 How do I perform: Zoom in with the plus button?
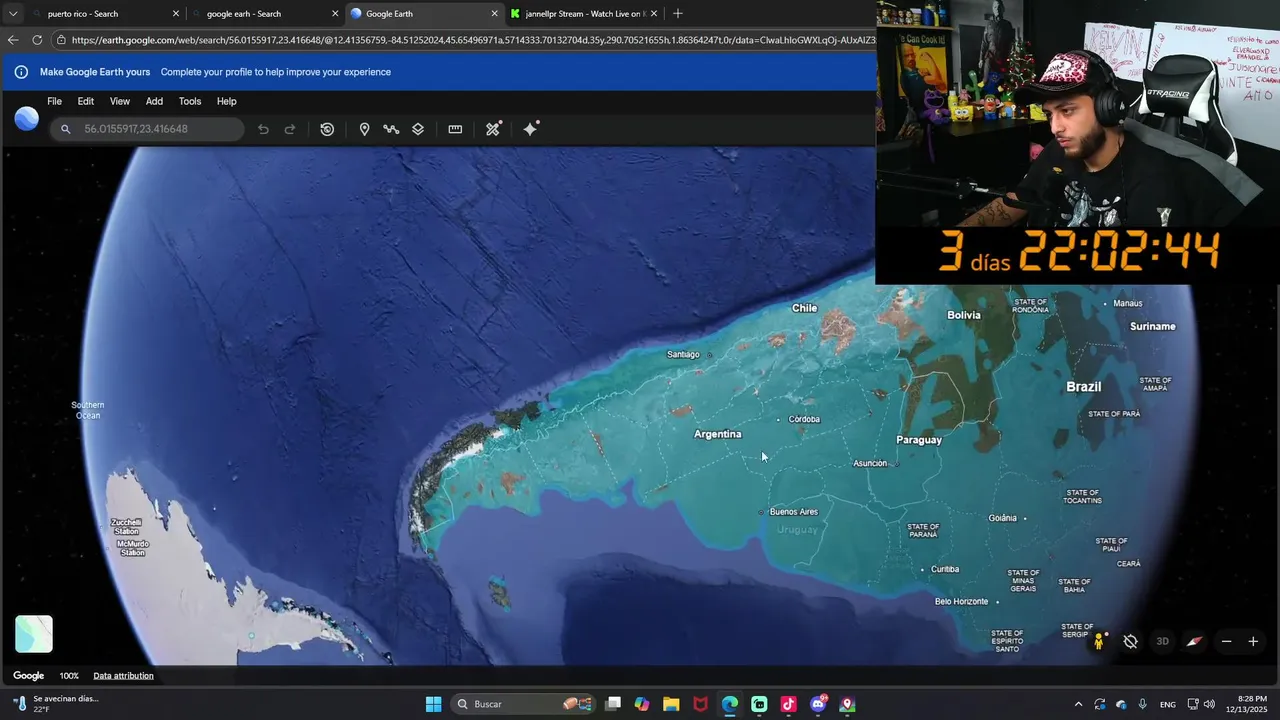tap(1253, 642)
